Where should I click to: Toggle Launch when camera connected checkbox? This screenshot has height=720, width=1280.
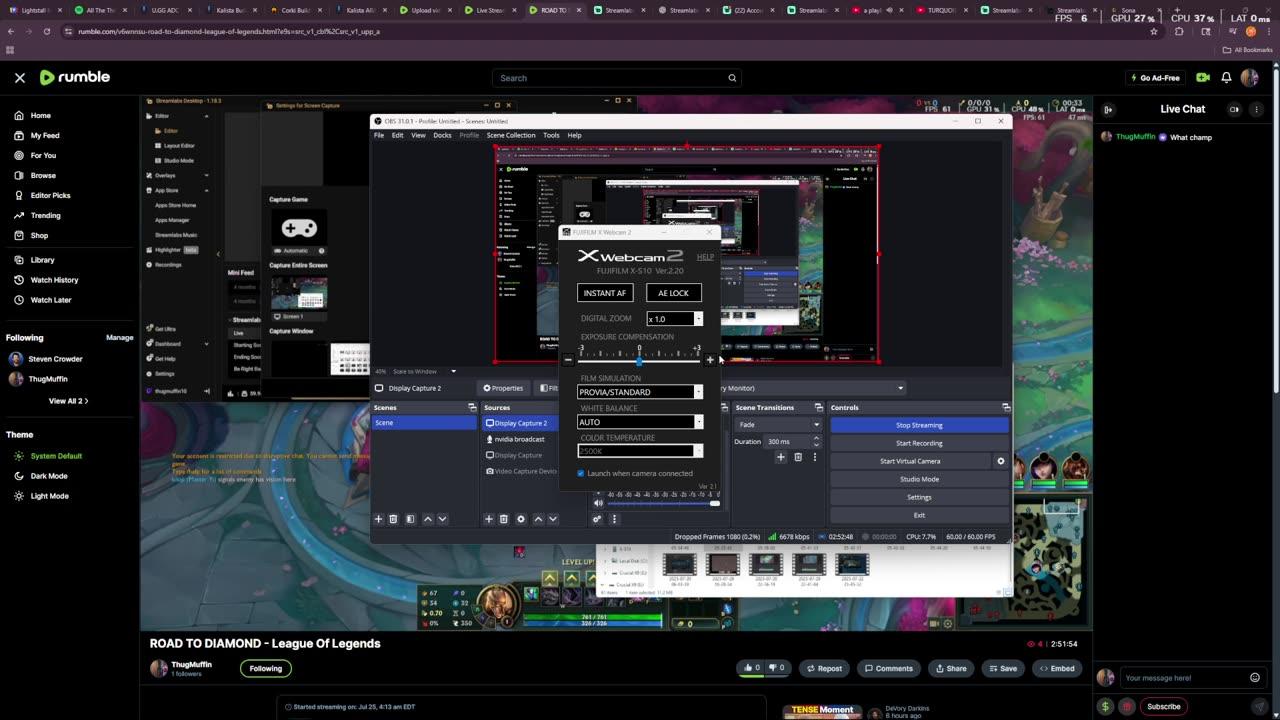(581, 473)
